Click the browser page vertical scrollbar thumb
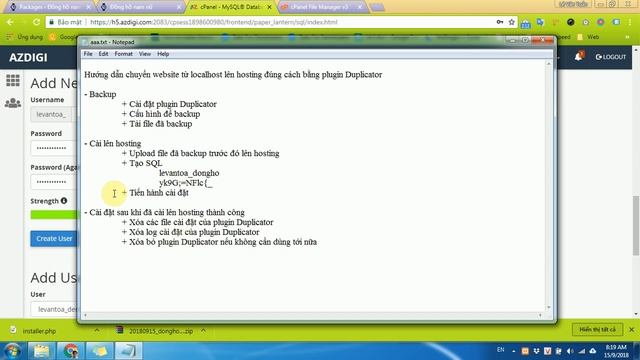This screenshot has width=640, height=360. 636,225
